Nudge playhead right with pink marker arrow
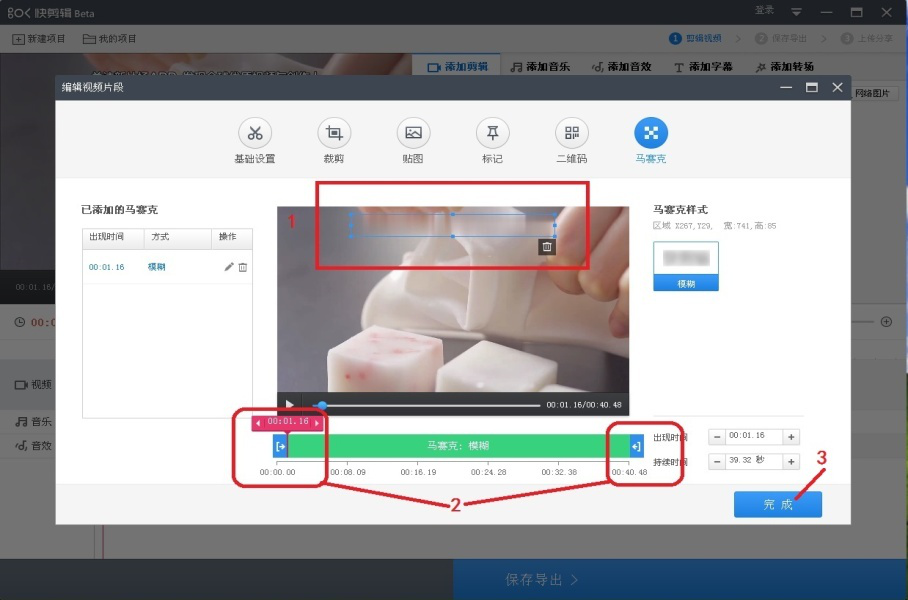Image resolution: width=908 pixels, height=600 pixels. tap(317, 423)
